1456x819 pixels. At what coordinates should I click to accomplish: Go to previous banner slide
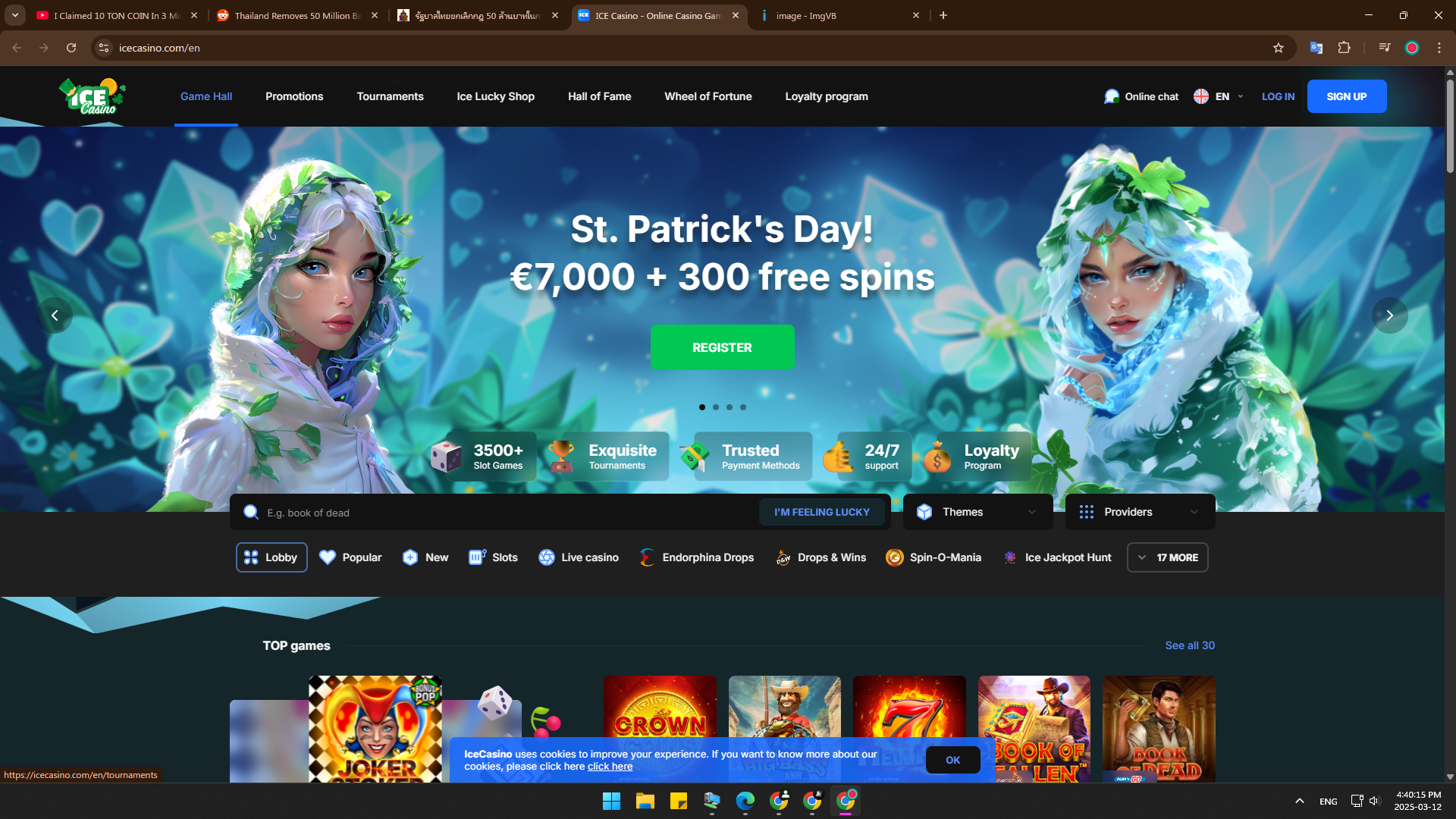click(55, 315)
